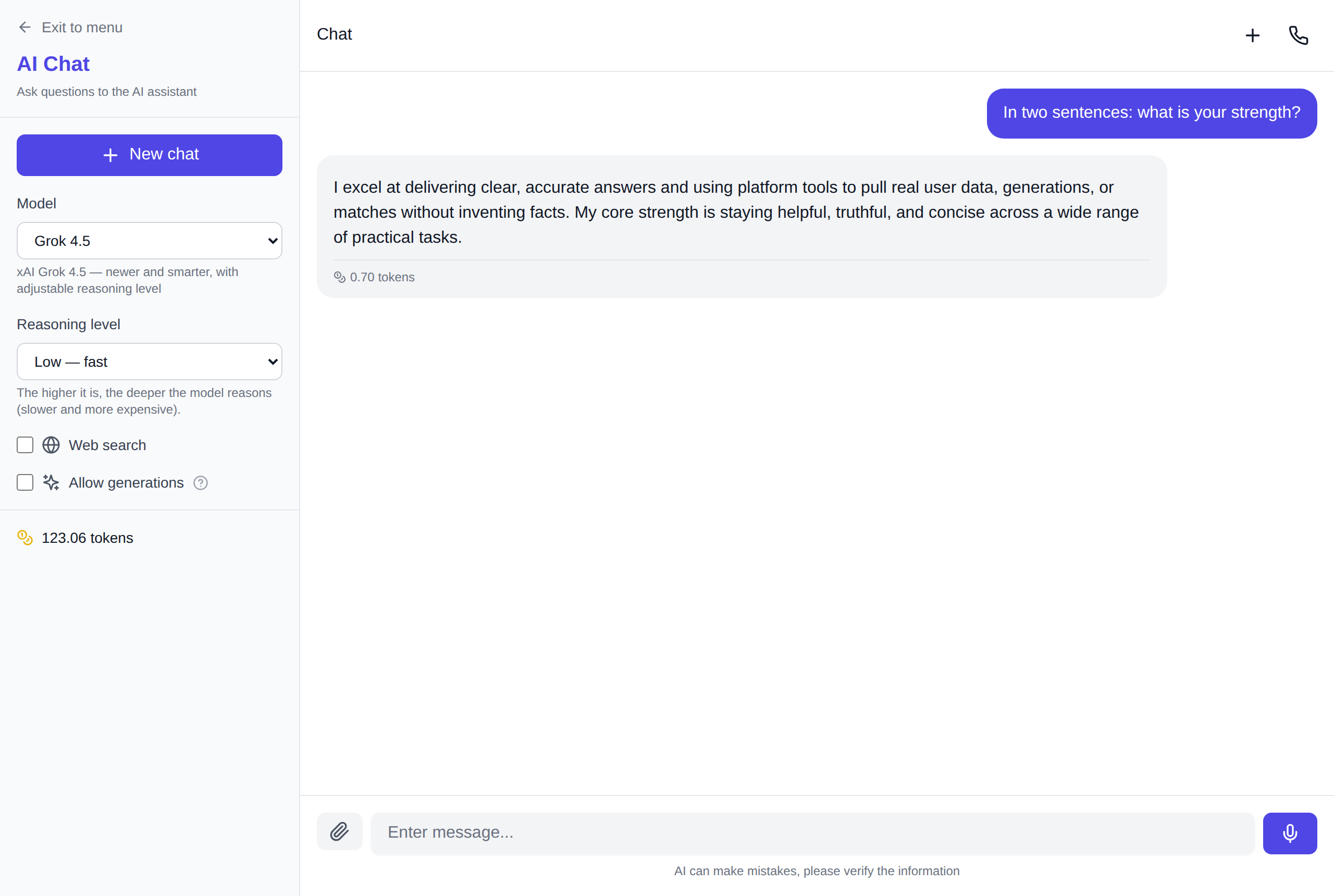Click the sparkle icon for generations
The image size is (1334, 896).
click(51, 483)
